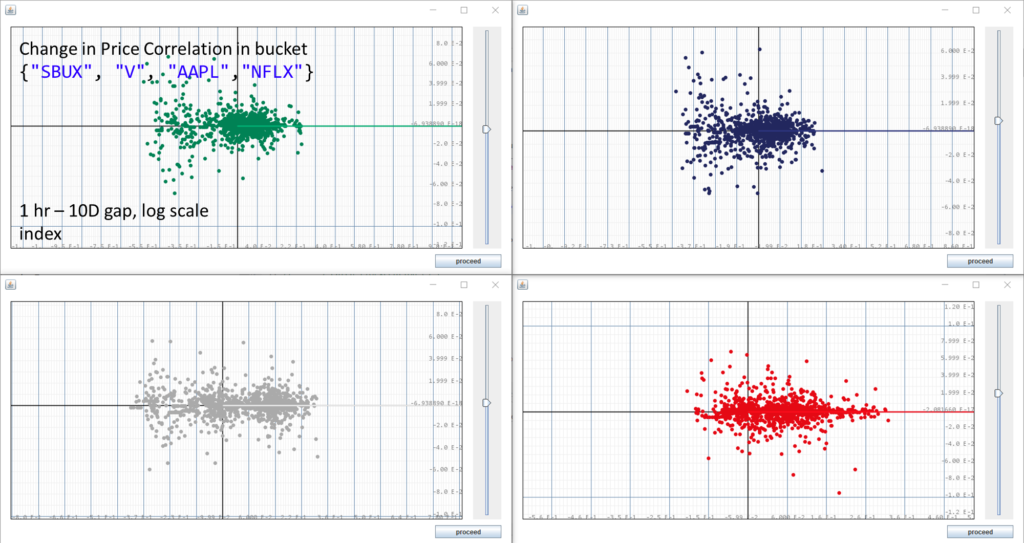Maximize the red scatter plot window
The height and width of the screenshot is (543, 1024).
click(x=976, y=284)
